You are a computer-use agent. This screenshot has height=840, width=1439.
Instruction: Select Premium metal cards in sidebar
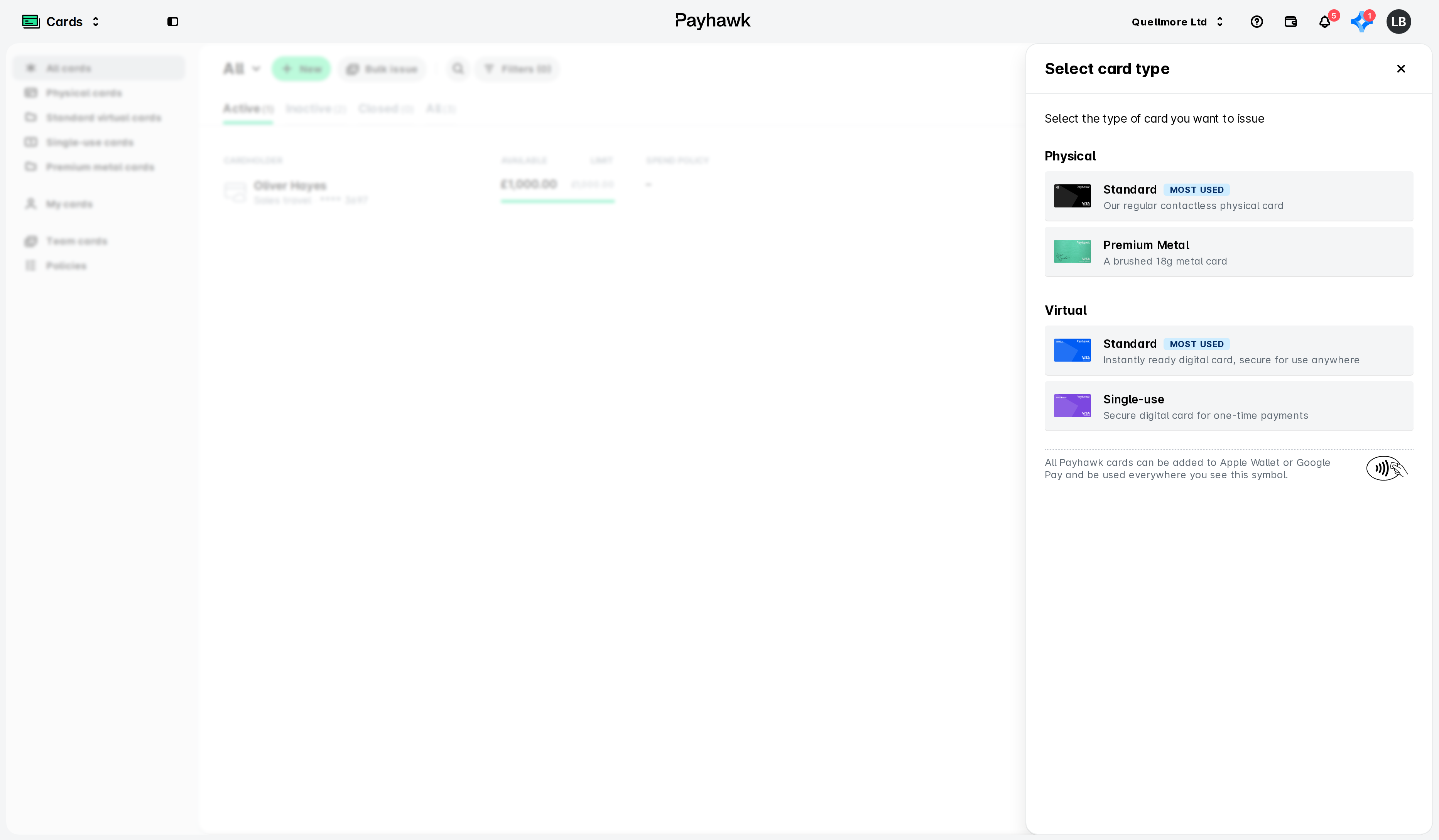pos(99,166)
